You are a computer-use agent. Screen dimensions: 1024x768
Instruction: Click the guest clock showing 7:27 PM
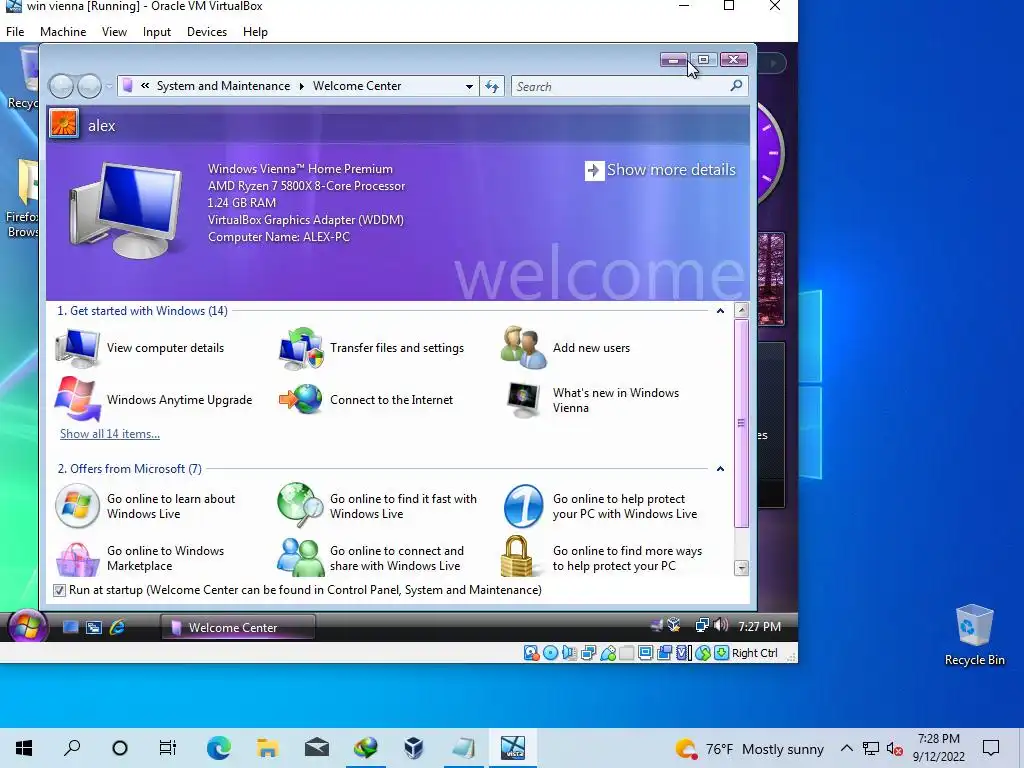point(760,626)
